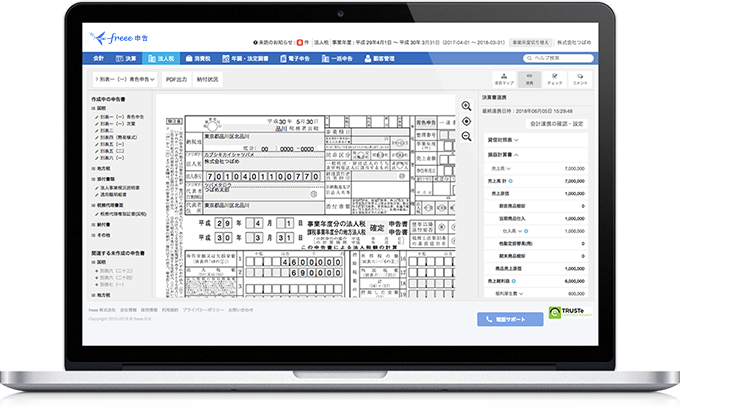Viewport: 730px width, 407px height.
Task: Open the 別表一(一) 青色申告 form dropdown
Action: point(123,77)
